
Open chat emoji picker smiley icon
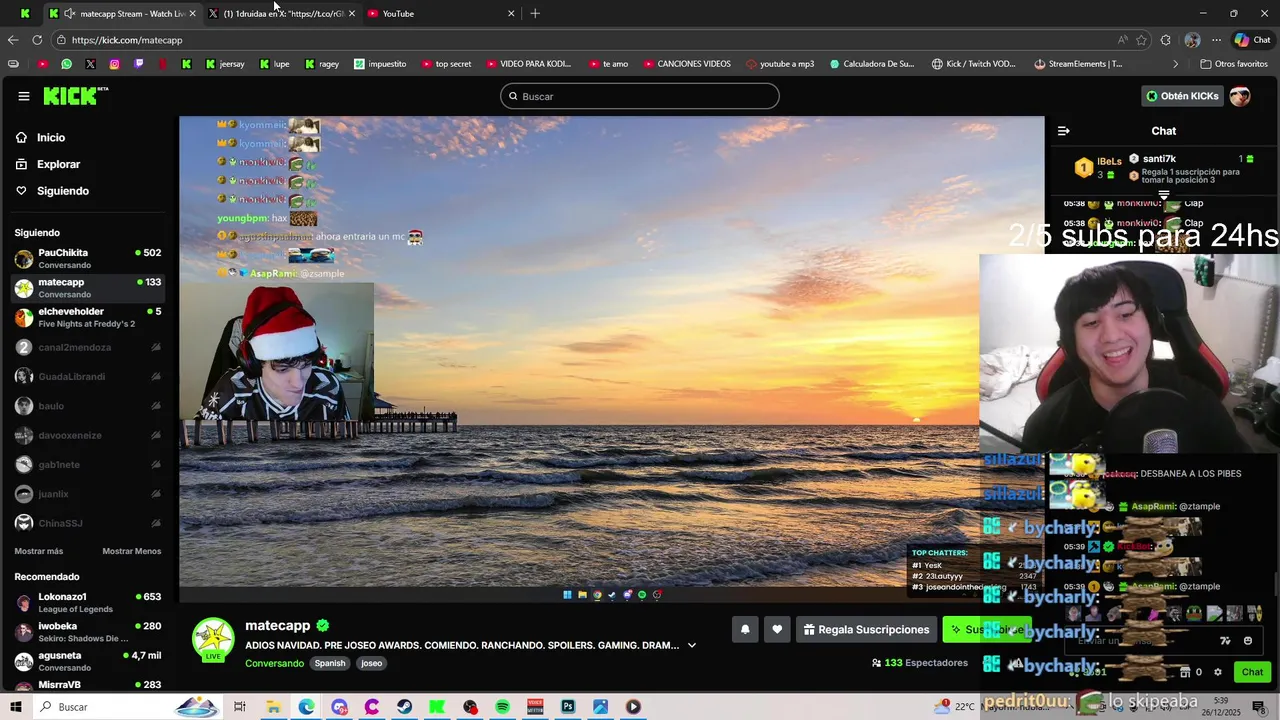pos(1248,641)
